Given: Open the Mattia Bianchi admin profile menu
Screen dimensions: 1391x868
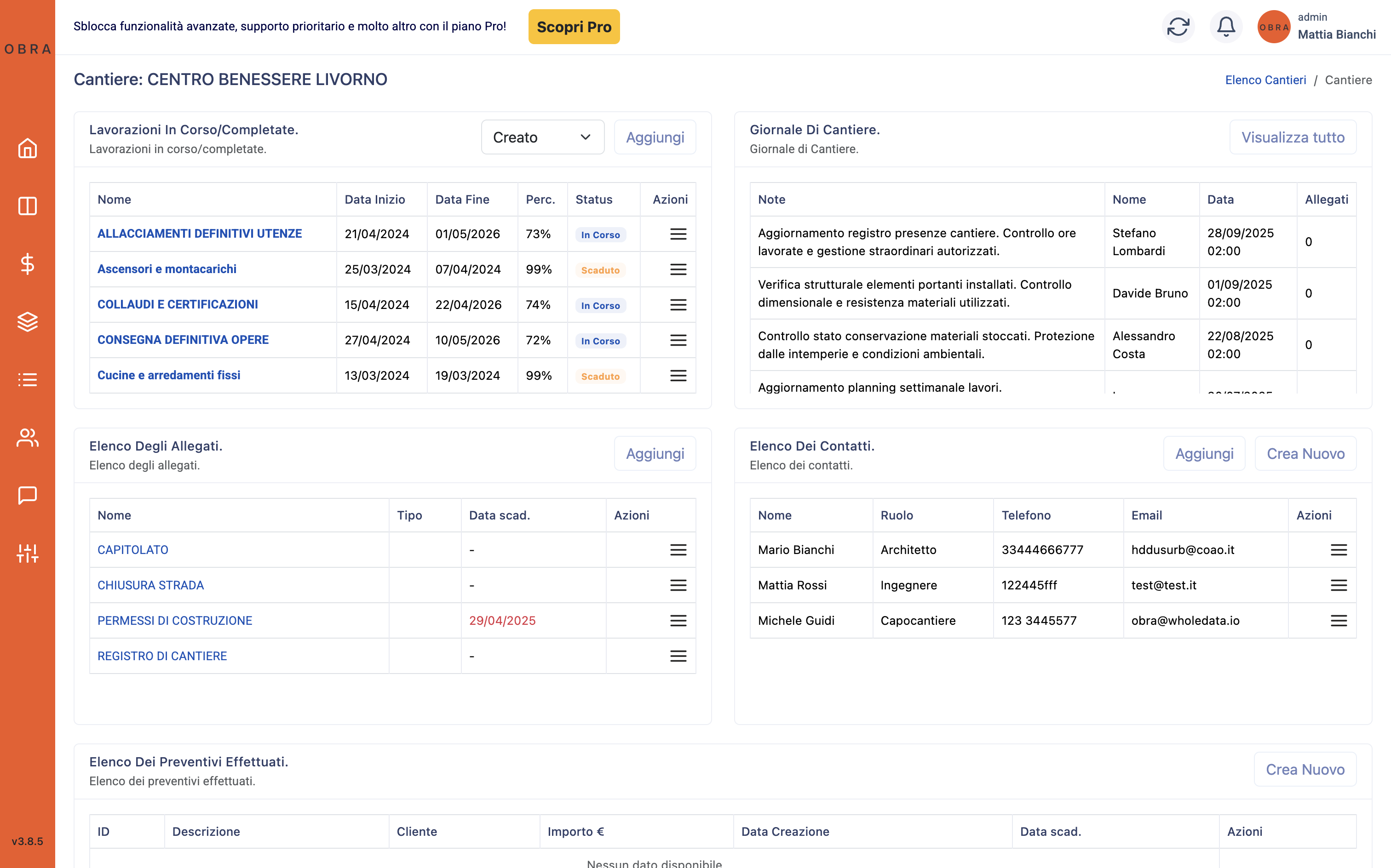Looking at the screenshot, I should (x=1316, y=26).
